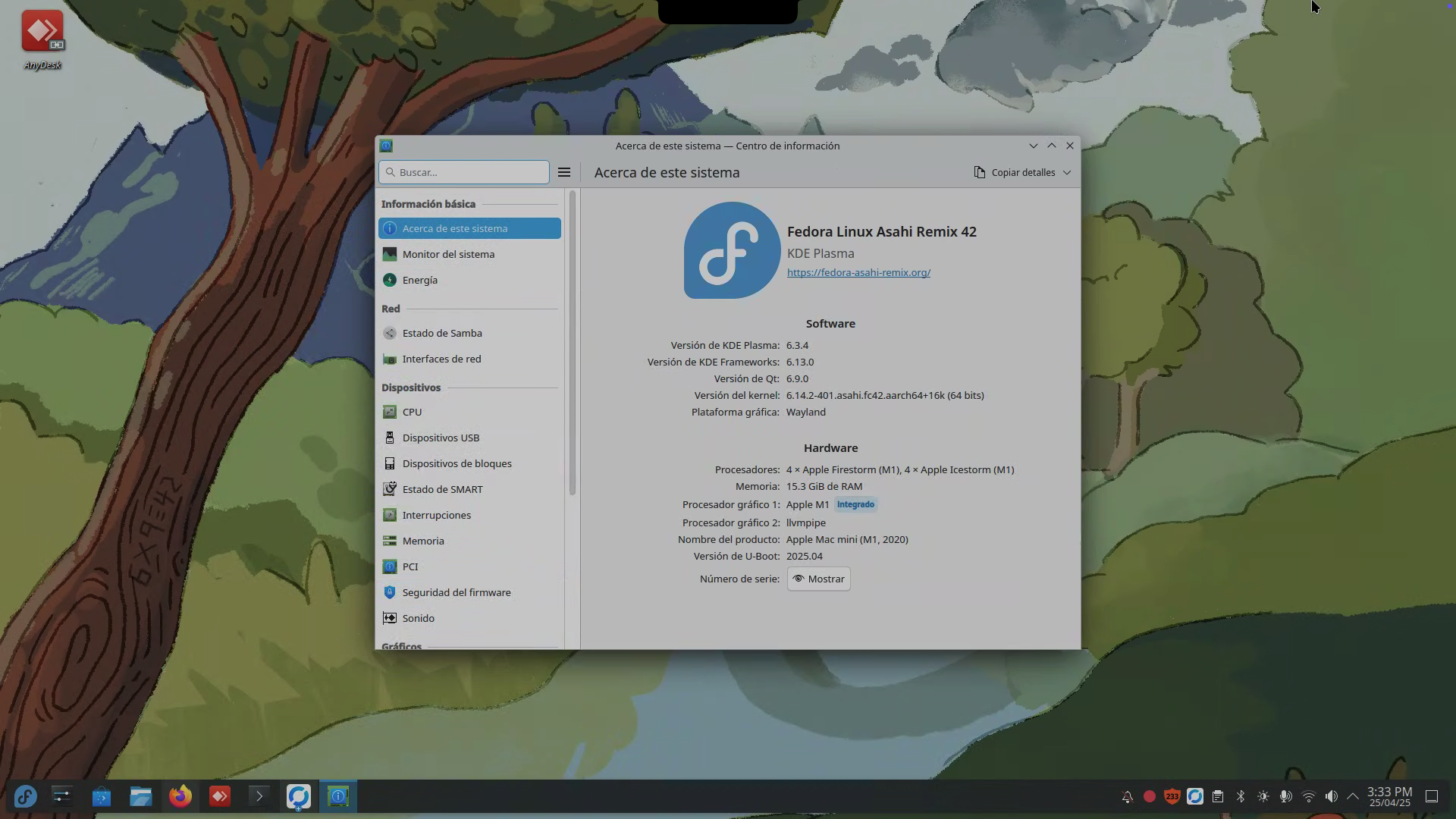Image resolution: width=1456 pixels, height=819 pixels.
Task: Select Monitor del sistema in sidebar
Action: 448,254
